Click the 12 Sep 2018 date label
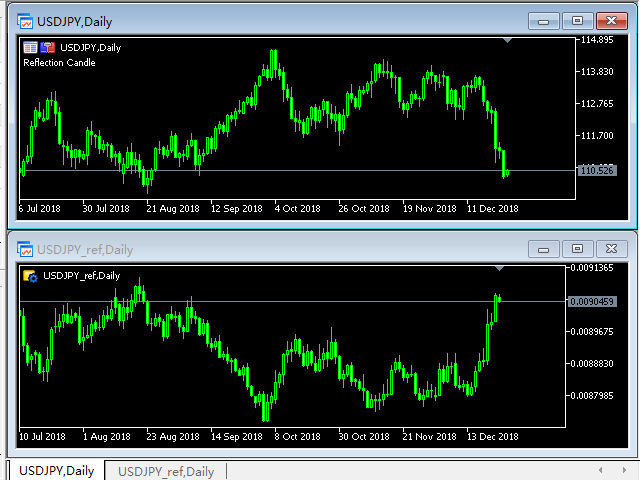Screen dimensions: 640x480 tap(237, 209)
